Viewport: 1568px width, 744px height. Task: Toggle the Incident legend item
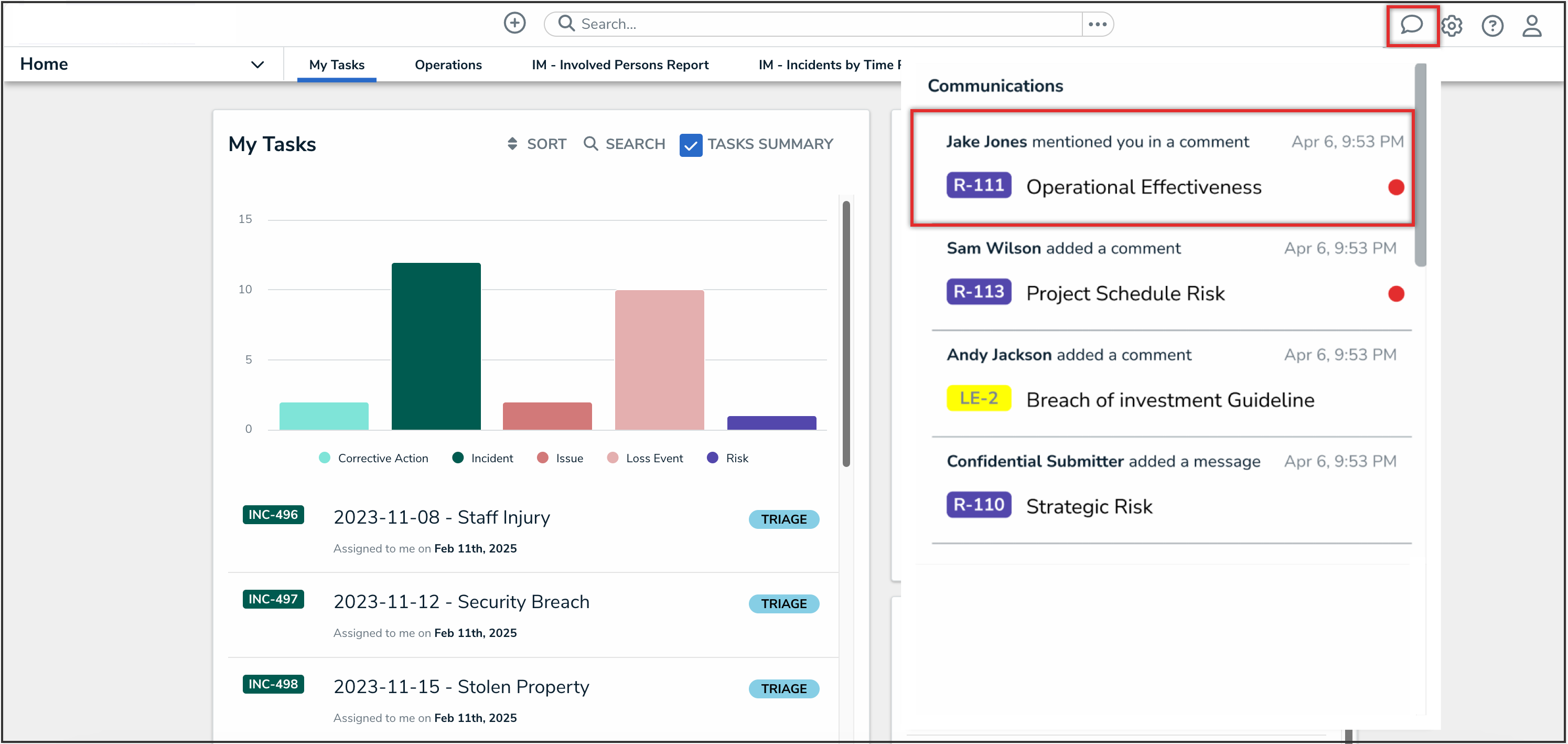coord(491,458)
